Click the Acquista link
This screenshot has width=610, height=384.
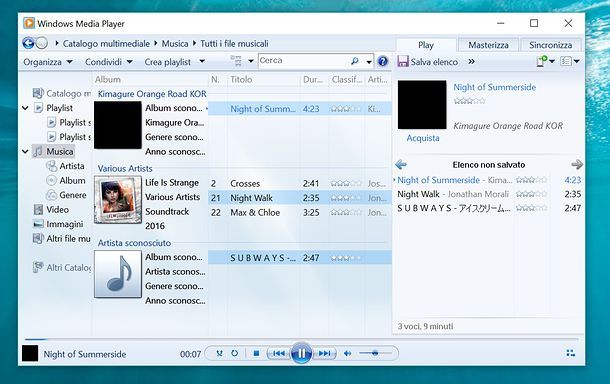pyautogui.click(x=423, y=138)
